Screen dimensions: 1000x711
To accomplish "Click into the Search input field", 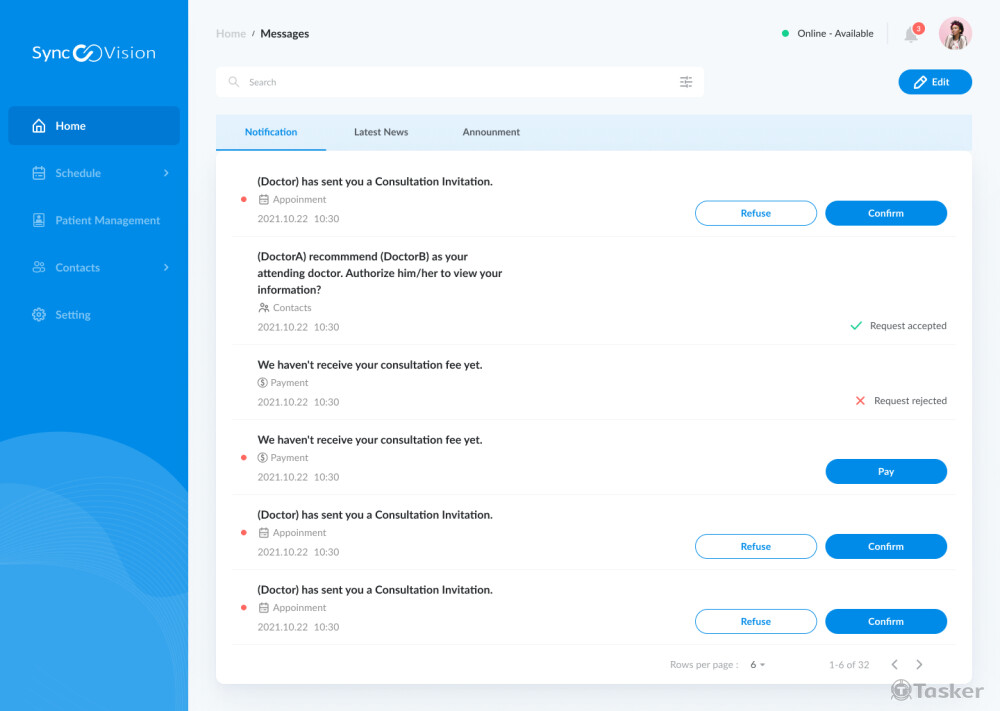I will [x=450, y=82].
